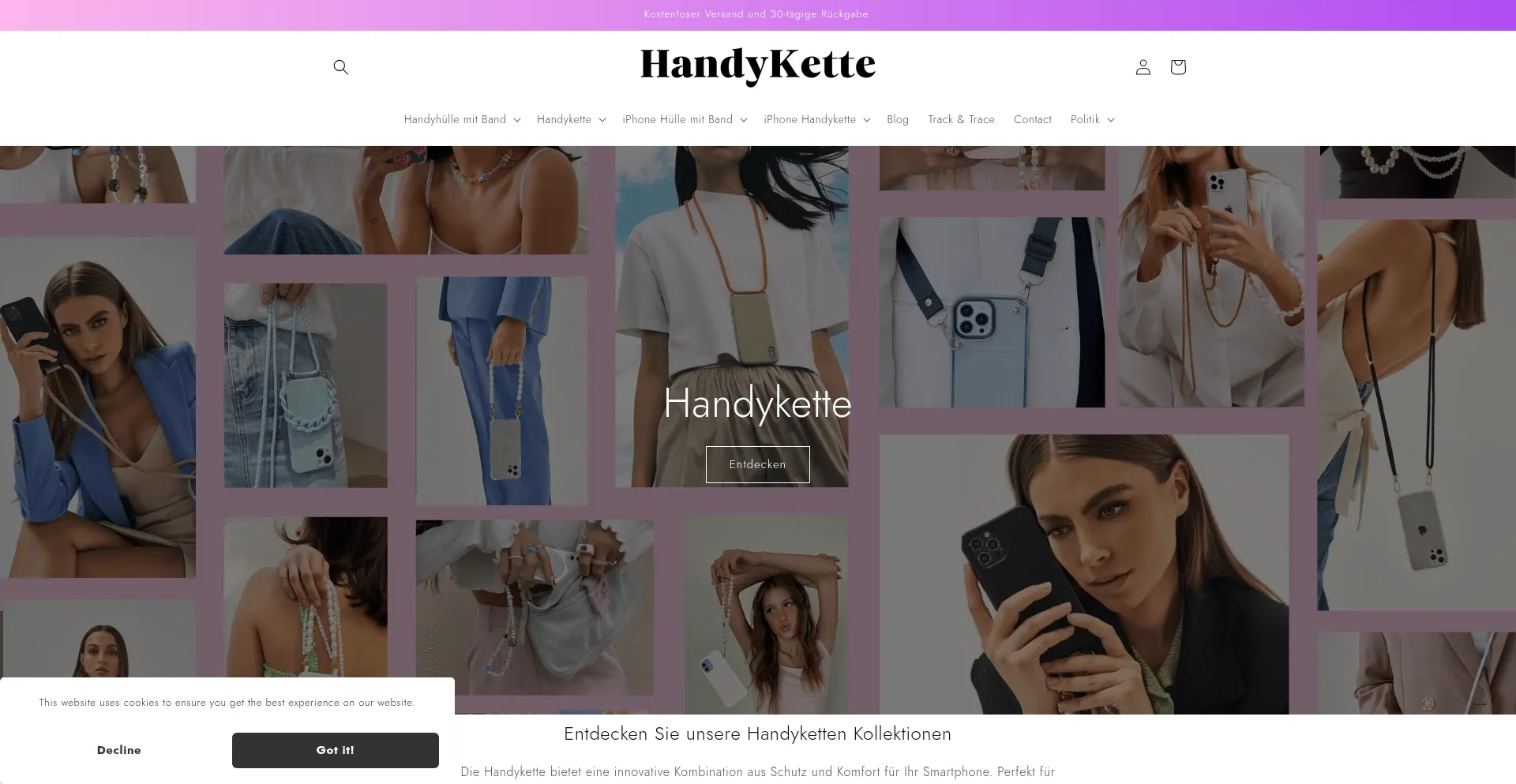This screenshot has height=784, width=1516.
Task: Click the blue iPhone case with strap photo
Action: (x=992, y=313)
